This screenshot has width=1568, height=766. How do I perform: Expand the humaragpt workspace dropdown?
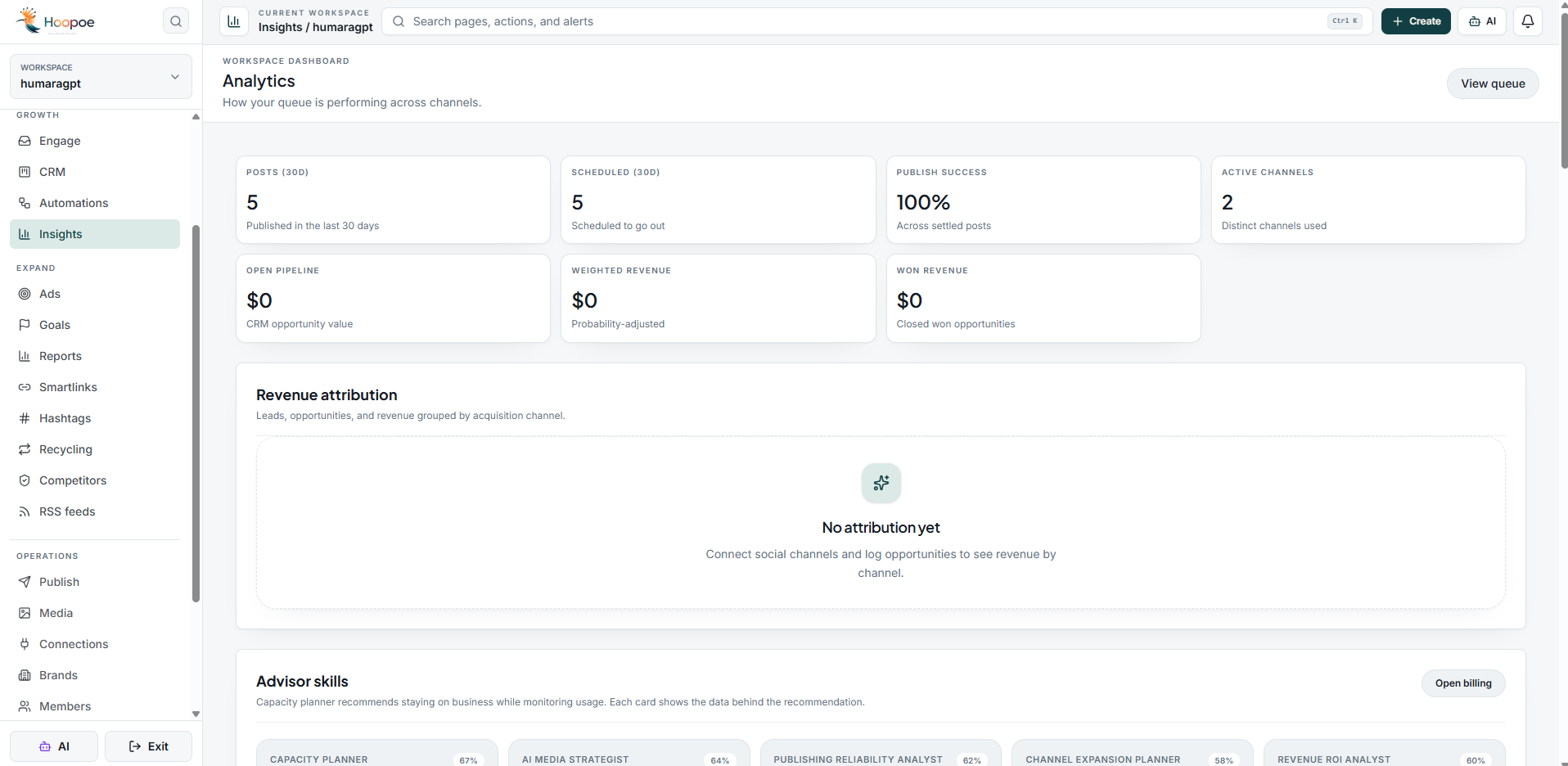(101, 76)
